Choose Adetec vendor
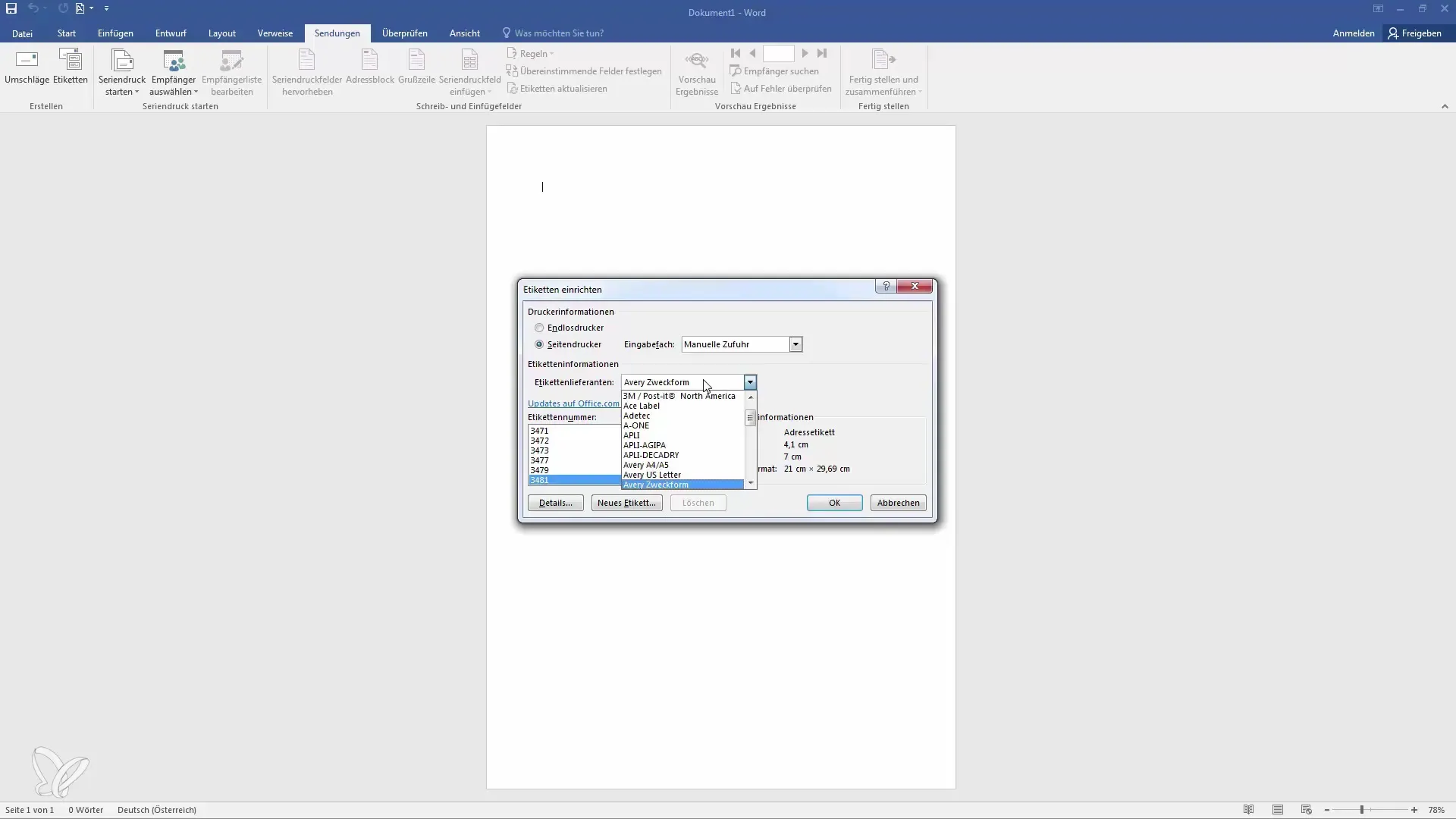Screen dimensions: 1456x819 point(682,416)
